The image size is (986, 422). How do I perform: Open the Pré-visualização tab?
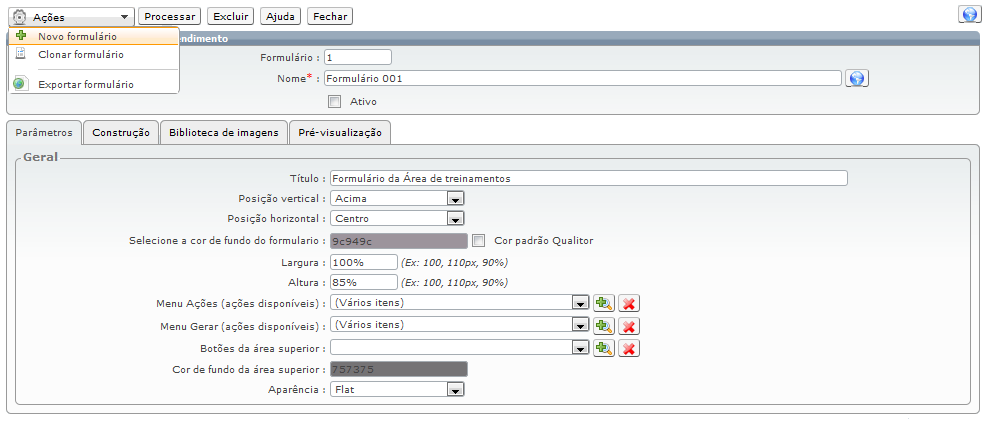click(340, 133)
